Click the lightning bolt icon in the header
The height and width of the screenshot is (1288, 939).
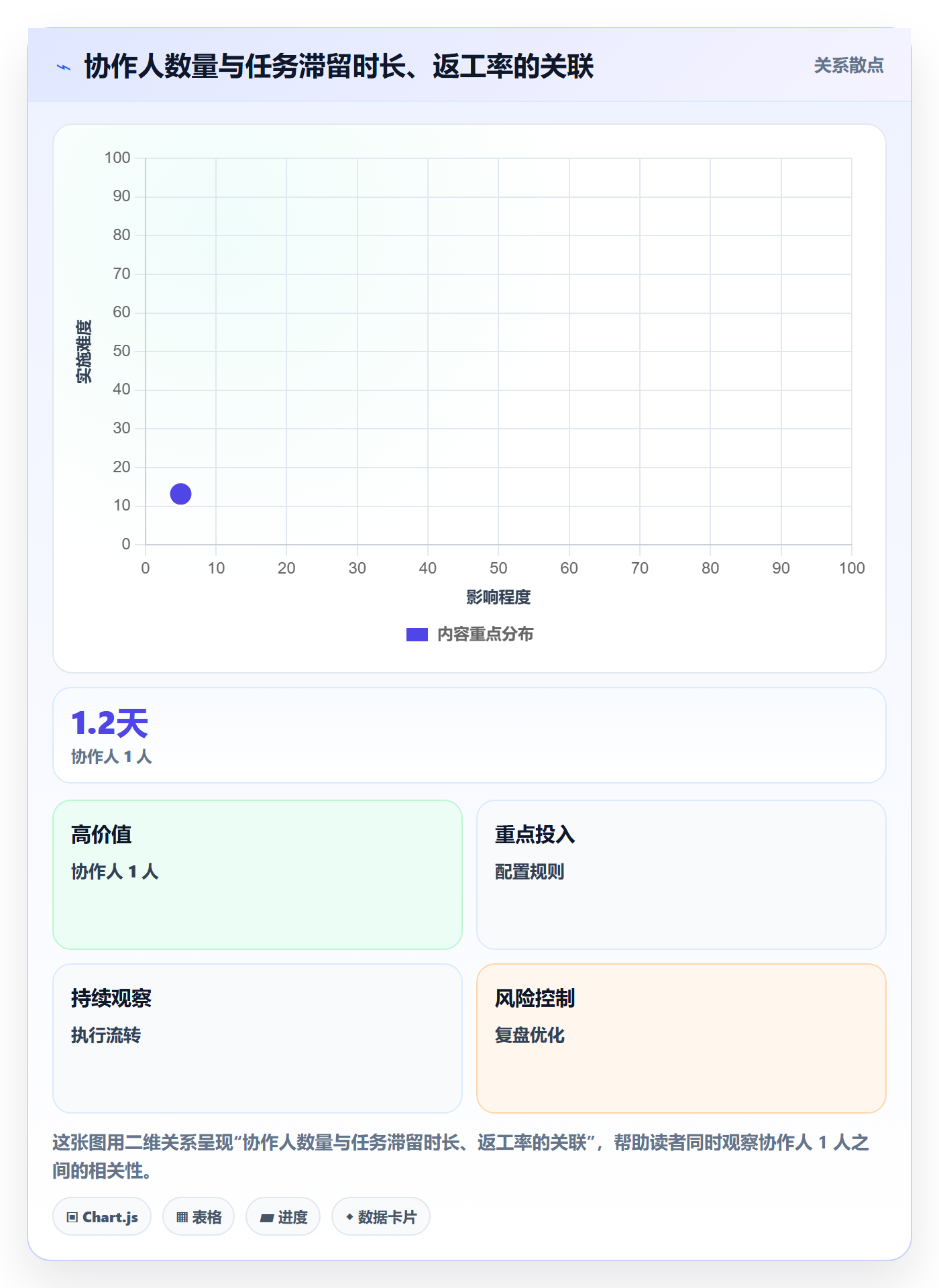coord(64,67)
